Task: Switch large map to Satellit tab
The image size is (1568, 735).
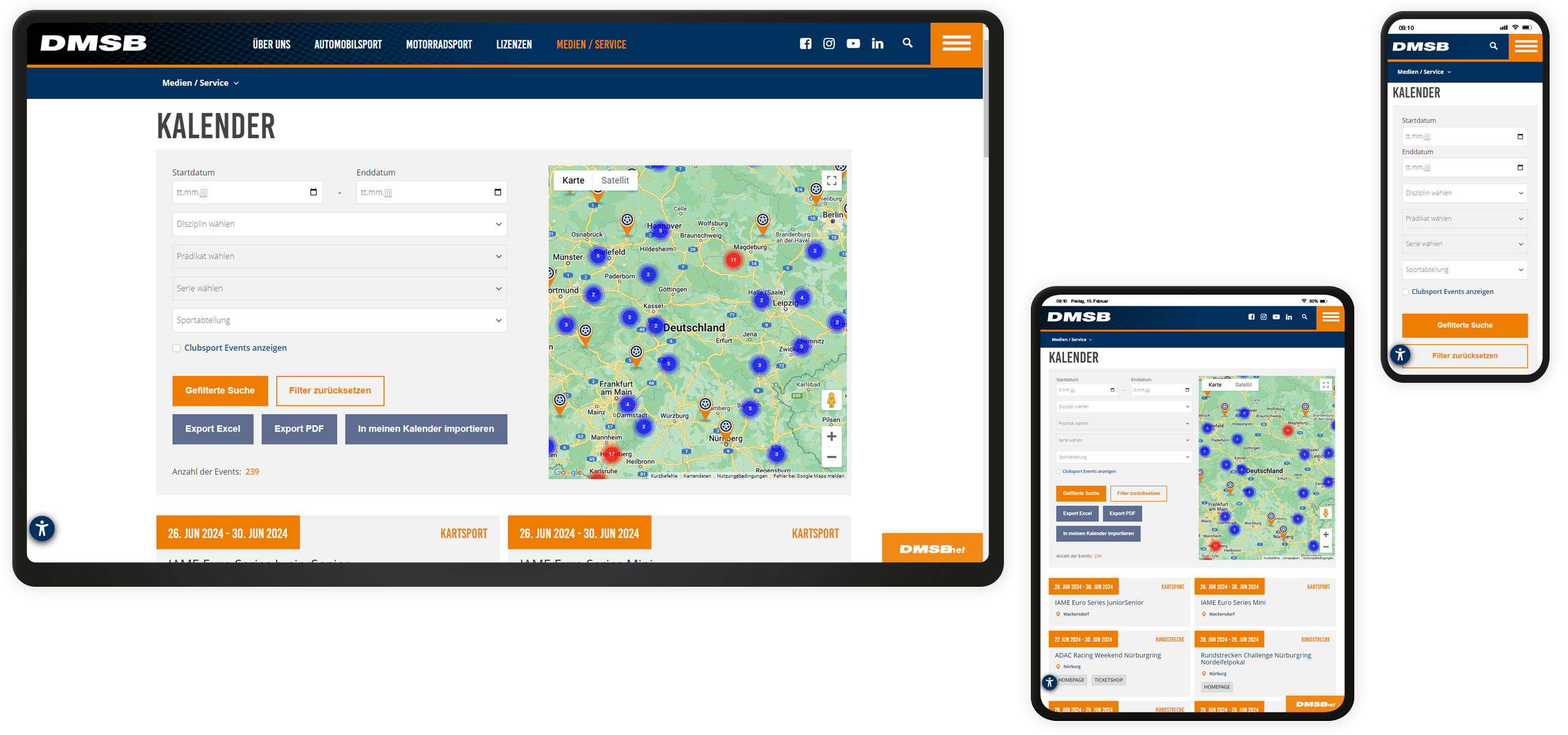Action: (614, 180)
